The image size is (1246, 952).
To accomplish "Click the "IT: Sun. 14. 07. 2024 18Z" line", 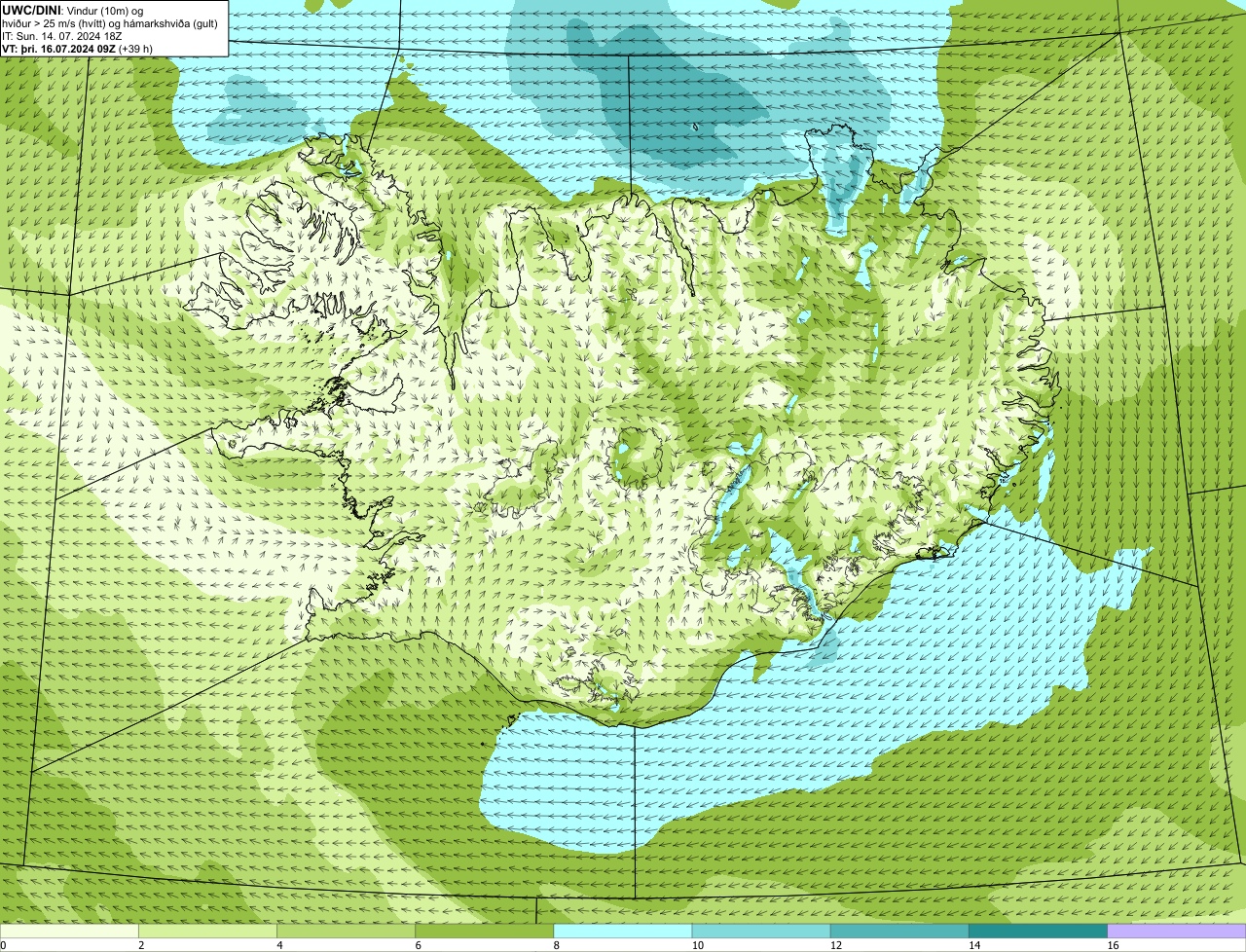I will 63,36.
